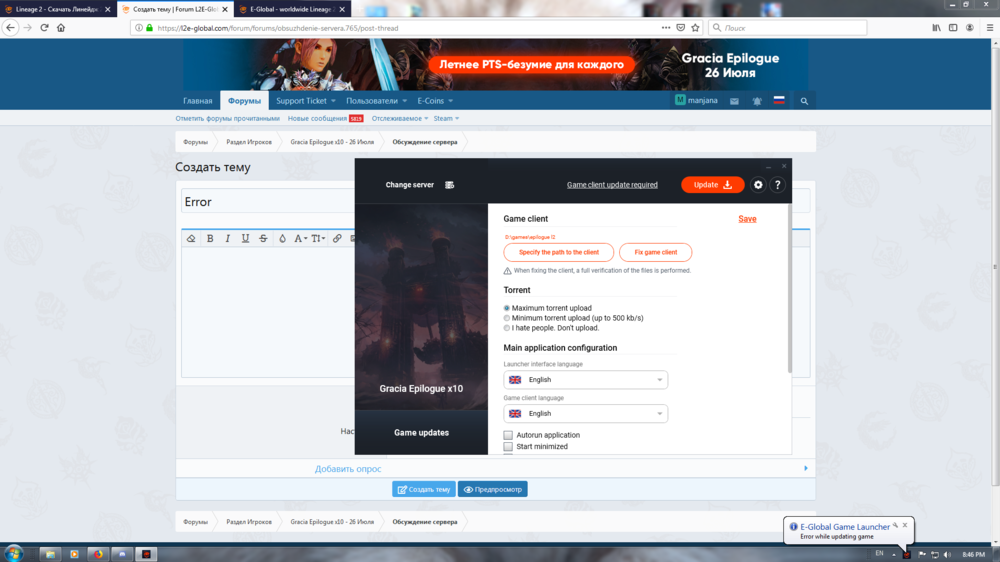This screenshot has width=1000, height=562.
Task: Toggle bold formatting in the editor
Action: pos(210,239)
